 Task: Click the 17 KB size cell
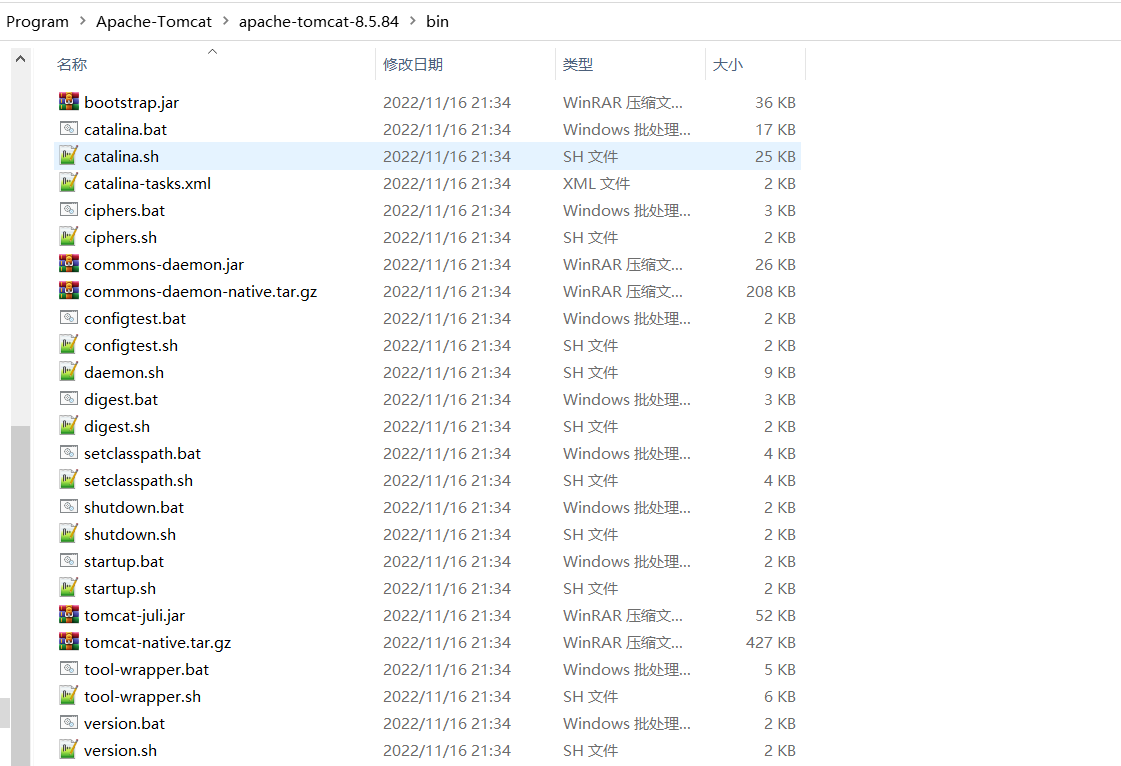pyautogui.click(x=776, y=129)
